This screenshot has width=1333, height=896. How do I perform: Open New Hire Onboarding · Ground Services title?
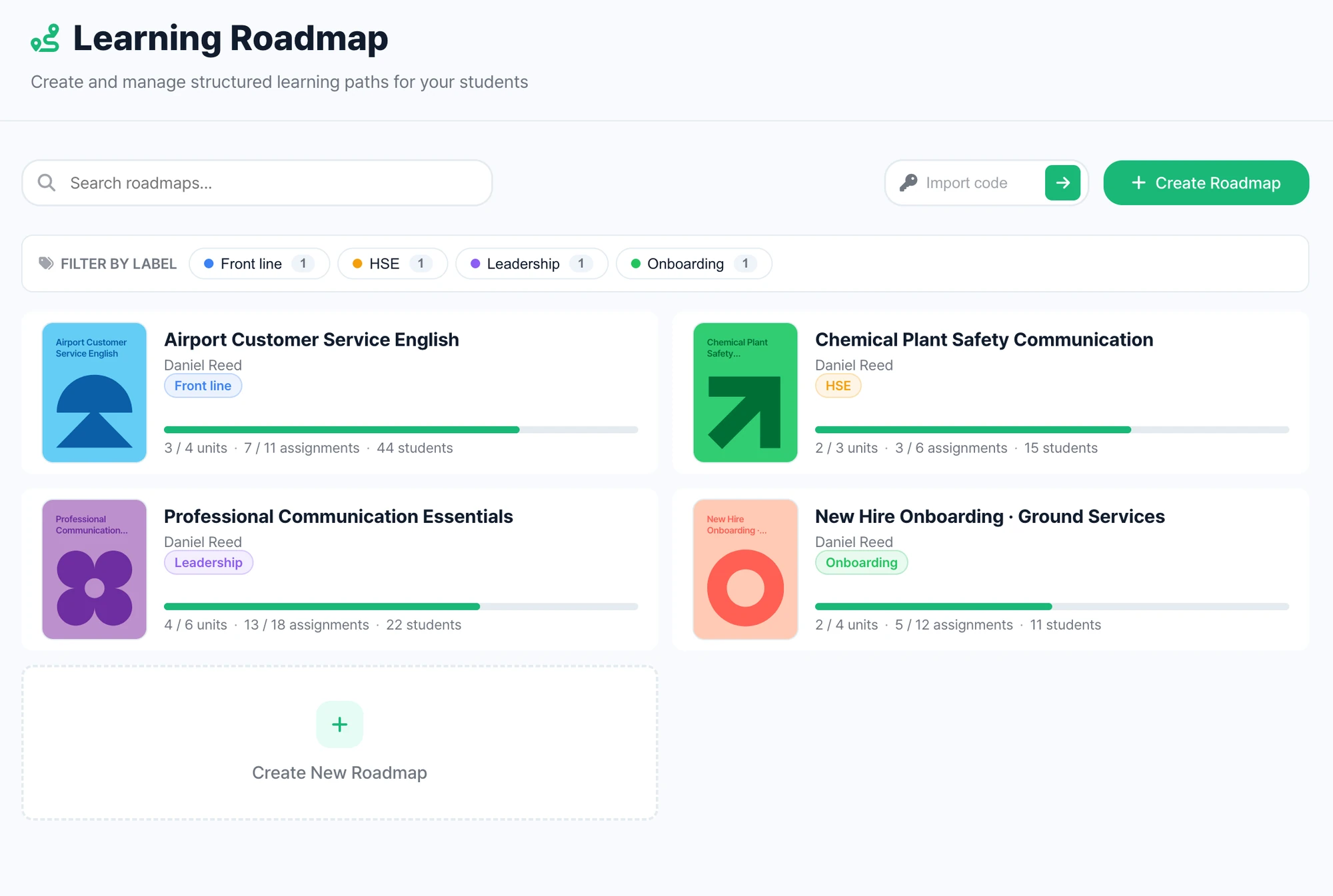990,517
